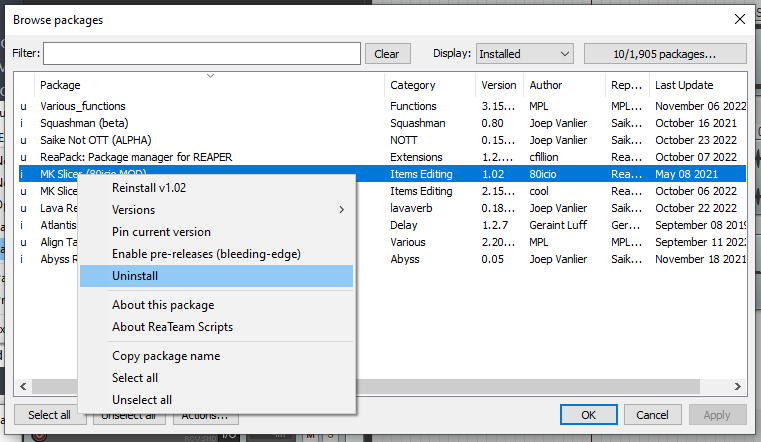Click the horizontal scrollbar right arrow
761x442 pixels.
(x=738, y=386)
